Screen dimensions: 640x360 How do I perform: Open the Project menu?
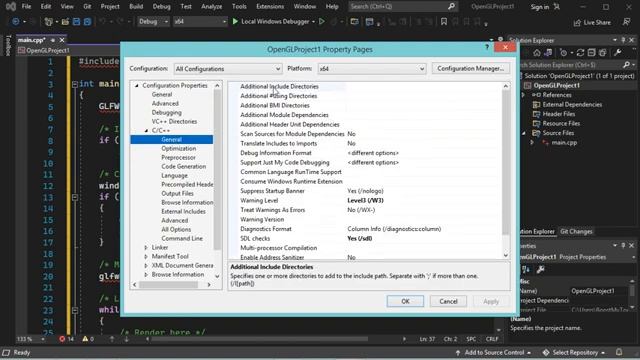[110, 7]
